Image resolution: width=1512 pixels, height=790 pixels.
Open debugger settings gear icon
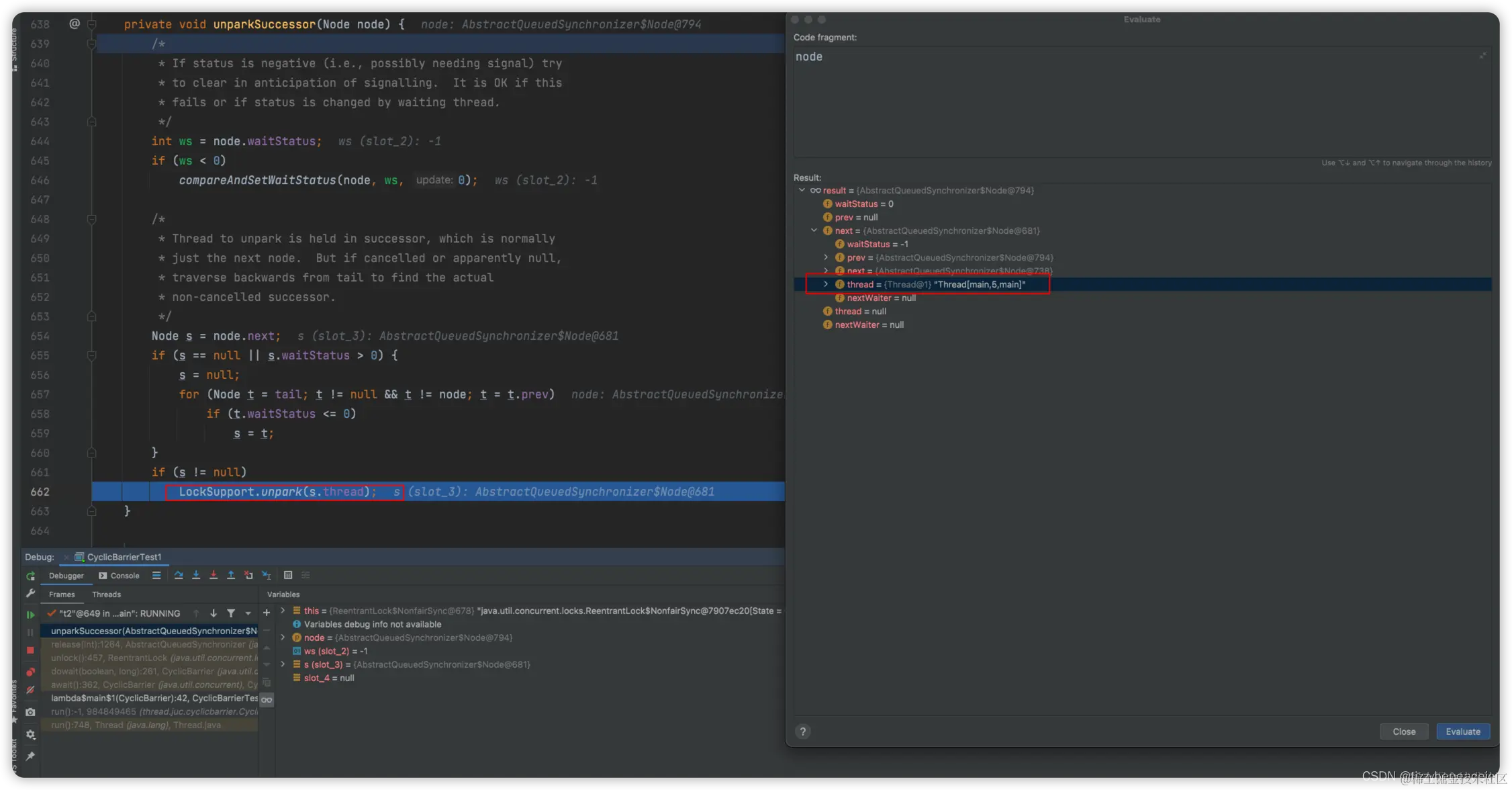click(x=30, y=735)
